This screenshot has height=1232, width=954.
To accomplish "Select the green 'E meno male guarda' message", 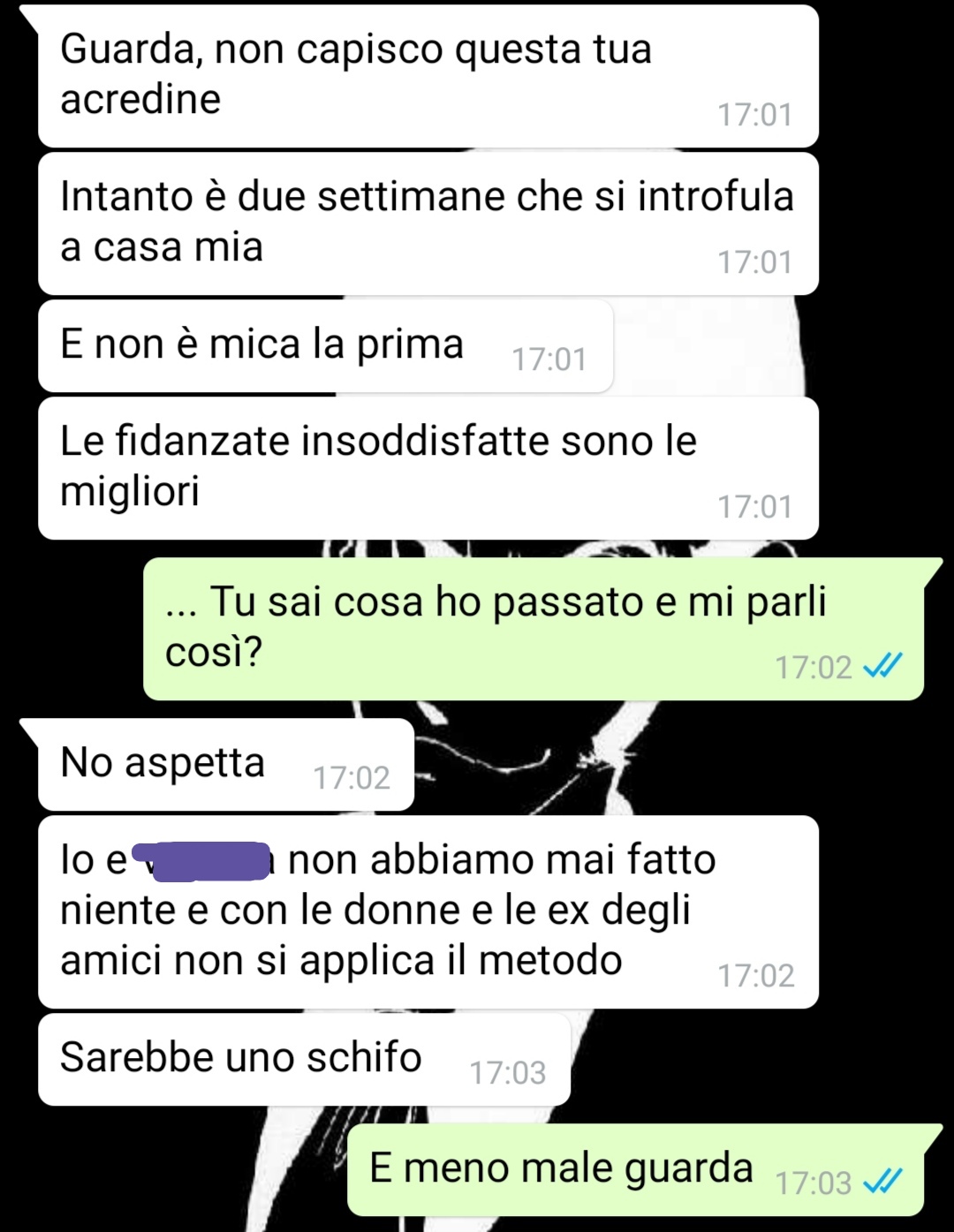I will (x=635, y=1169).
